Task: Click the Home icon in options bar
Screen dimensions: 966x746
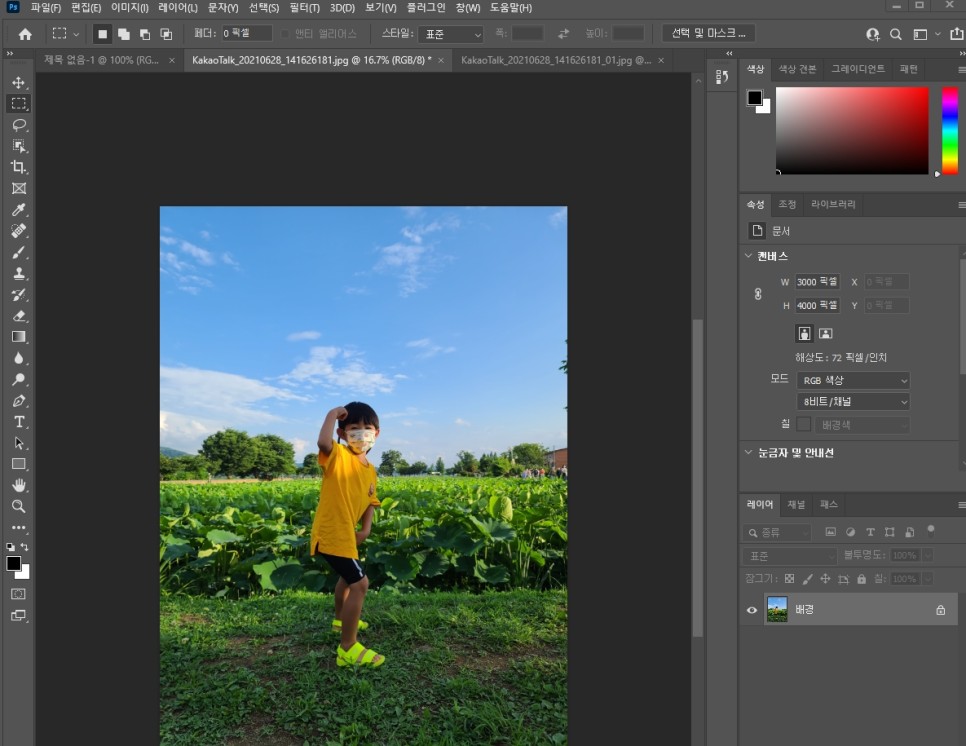Action: (x=25, y=34)
